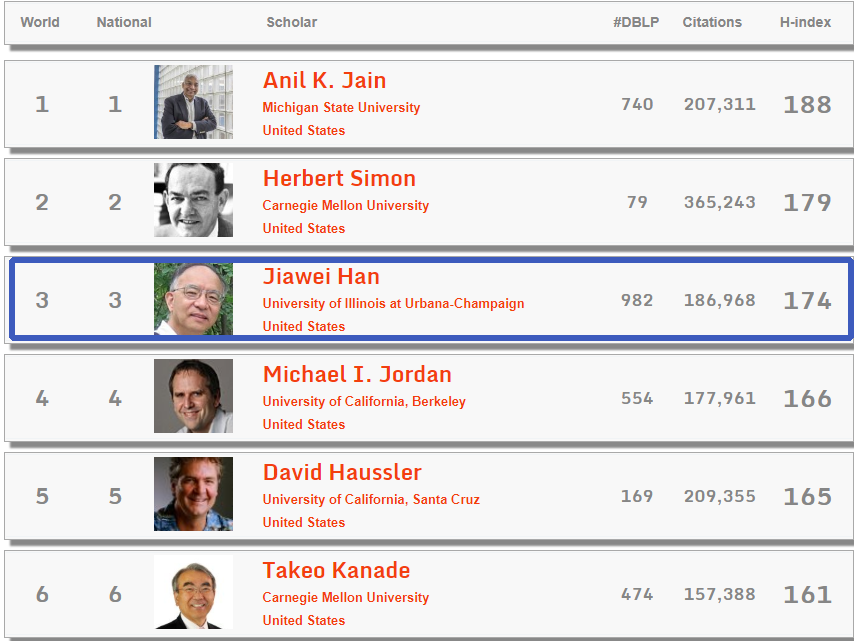Image resolution: width=856 pixels, height=641 pixels.
Task: Open University of California, Santa Cruz link
Action: pos(371,500)
